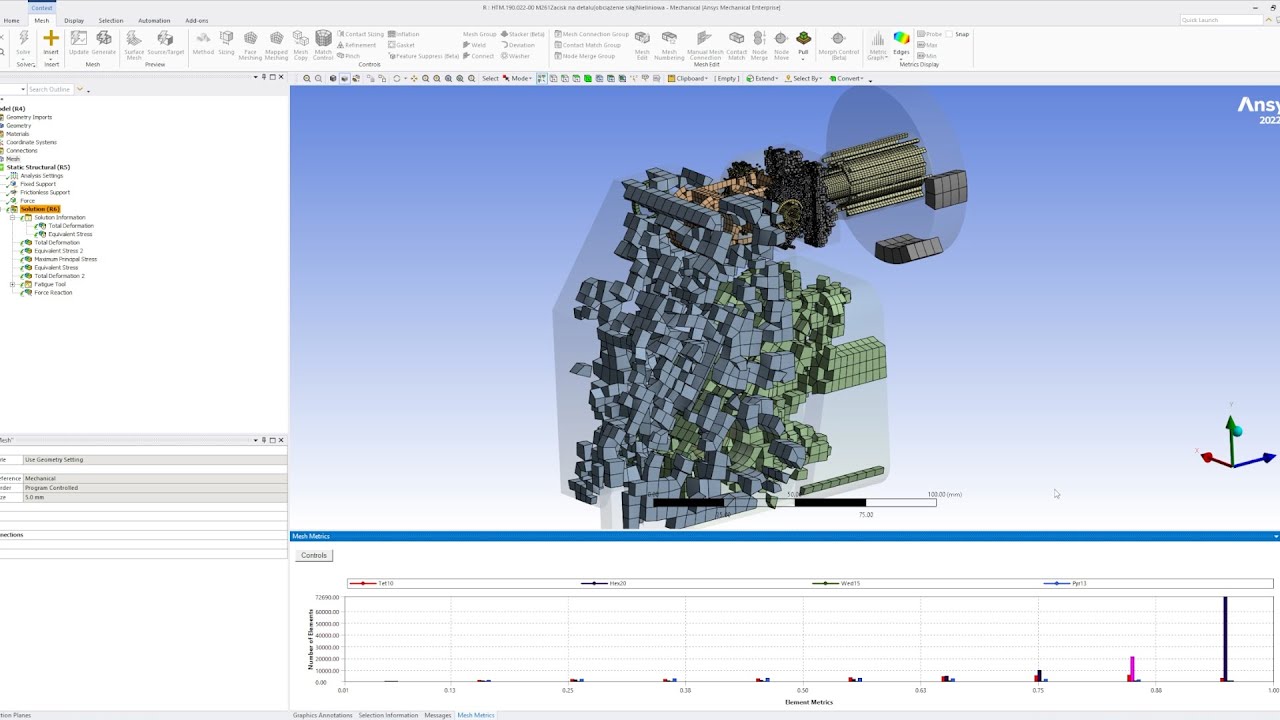The image size is (1280, 720).
Task: Click the Inflation control
Action: (x=404, y=34)
